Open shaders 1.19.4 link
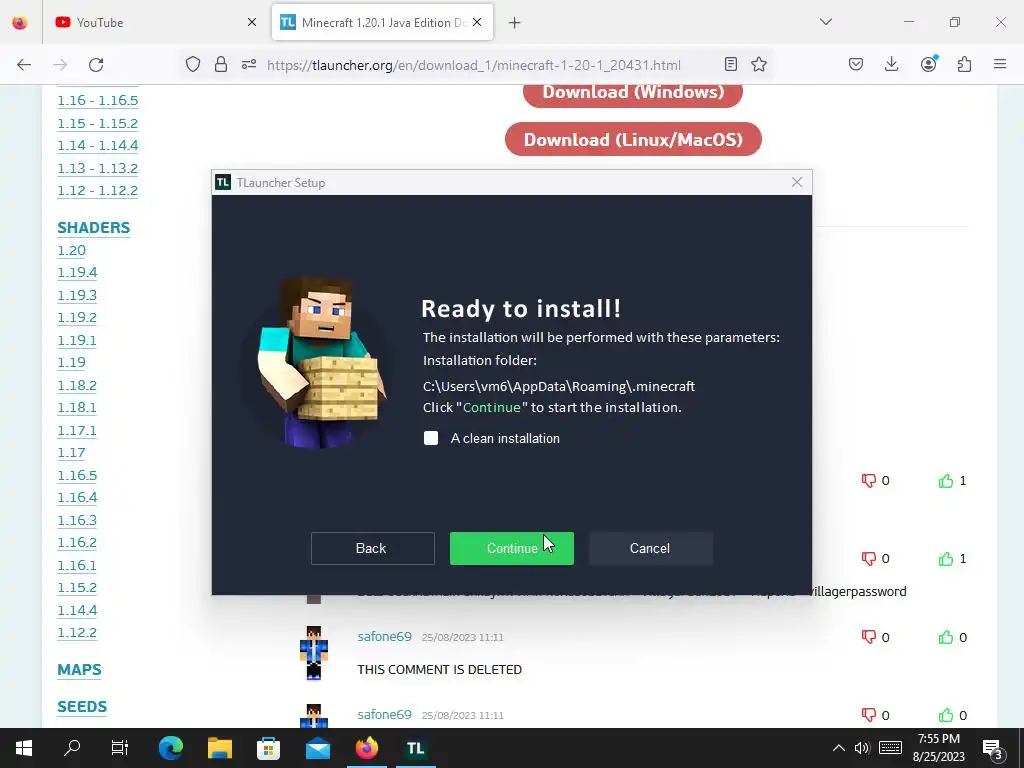Viewport: 1024px width, 768px height. (x=77, y=272)
